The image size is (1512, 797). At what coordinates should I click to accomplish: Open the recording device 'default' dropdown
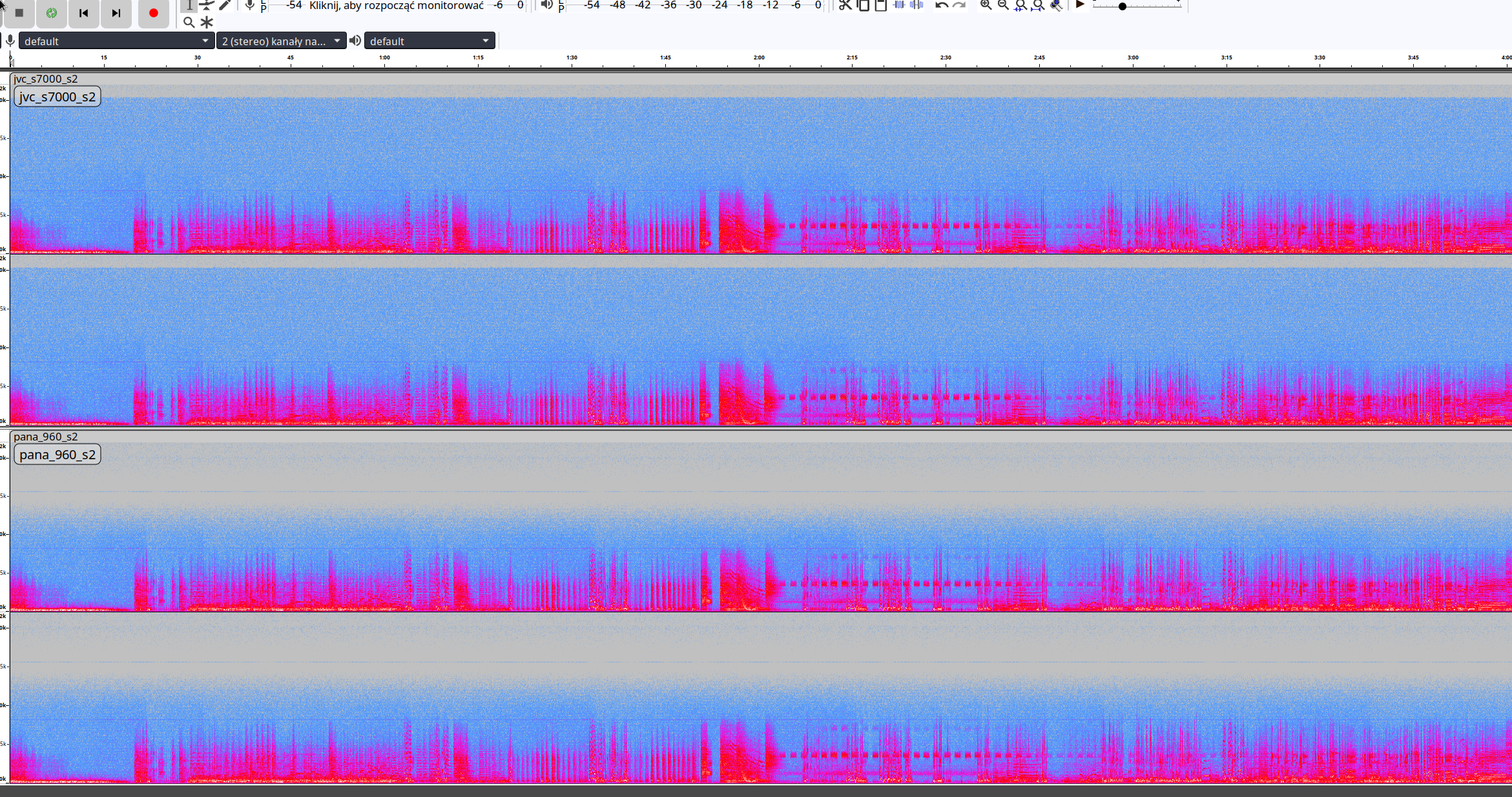[x=116, y=41]
